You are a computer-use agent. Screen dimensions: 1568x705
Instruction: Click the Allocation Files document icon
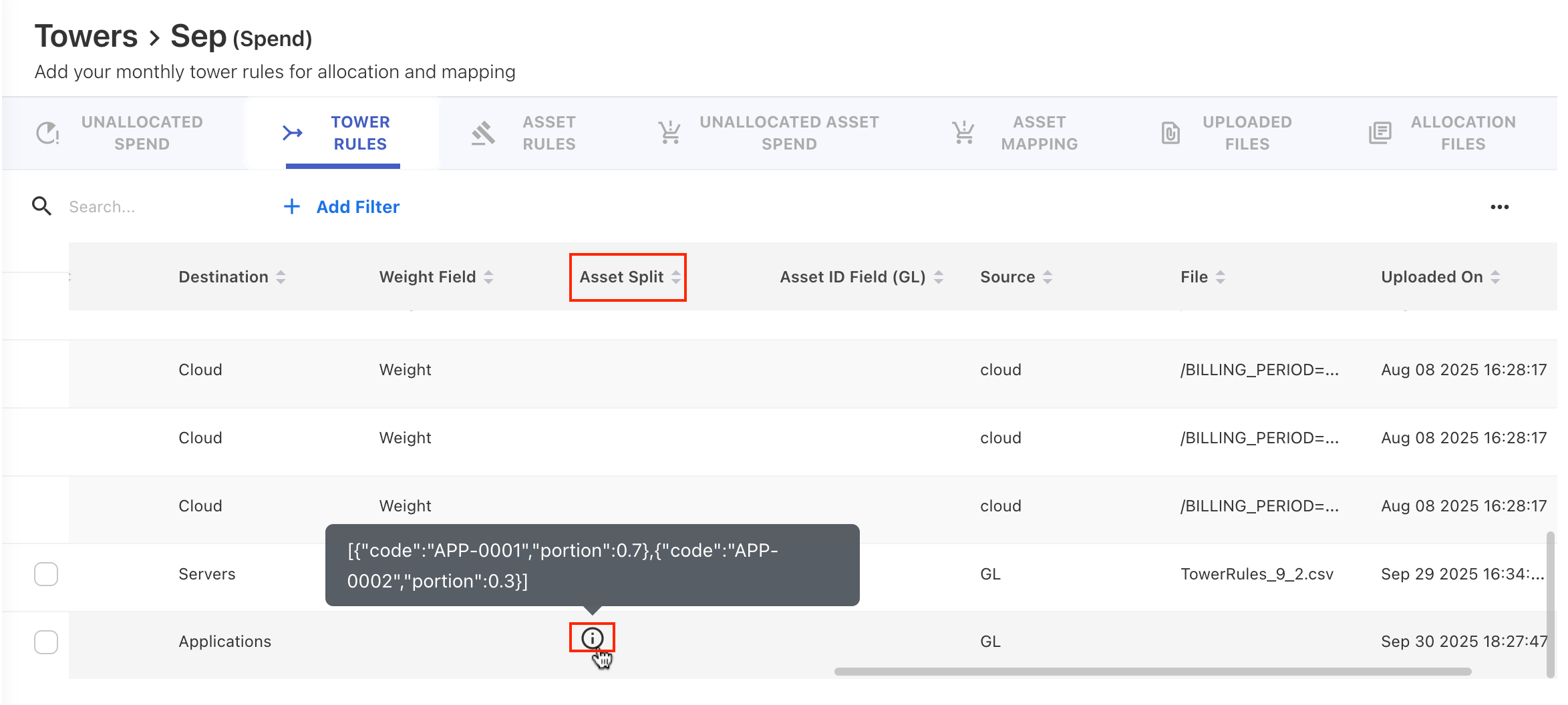[x=1380, y=133]
